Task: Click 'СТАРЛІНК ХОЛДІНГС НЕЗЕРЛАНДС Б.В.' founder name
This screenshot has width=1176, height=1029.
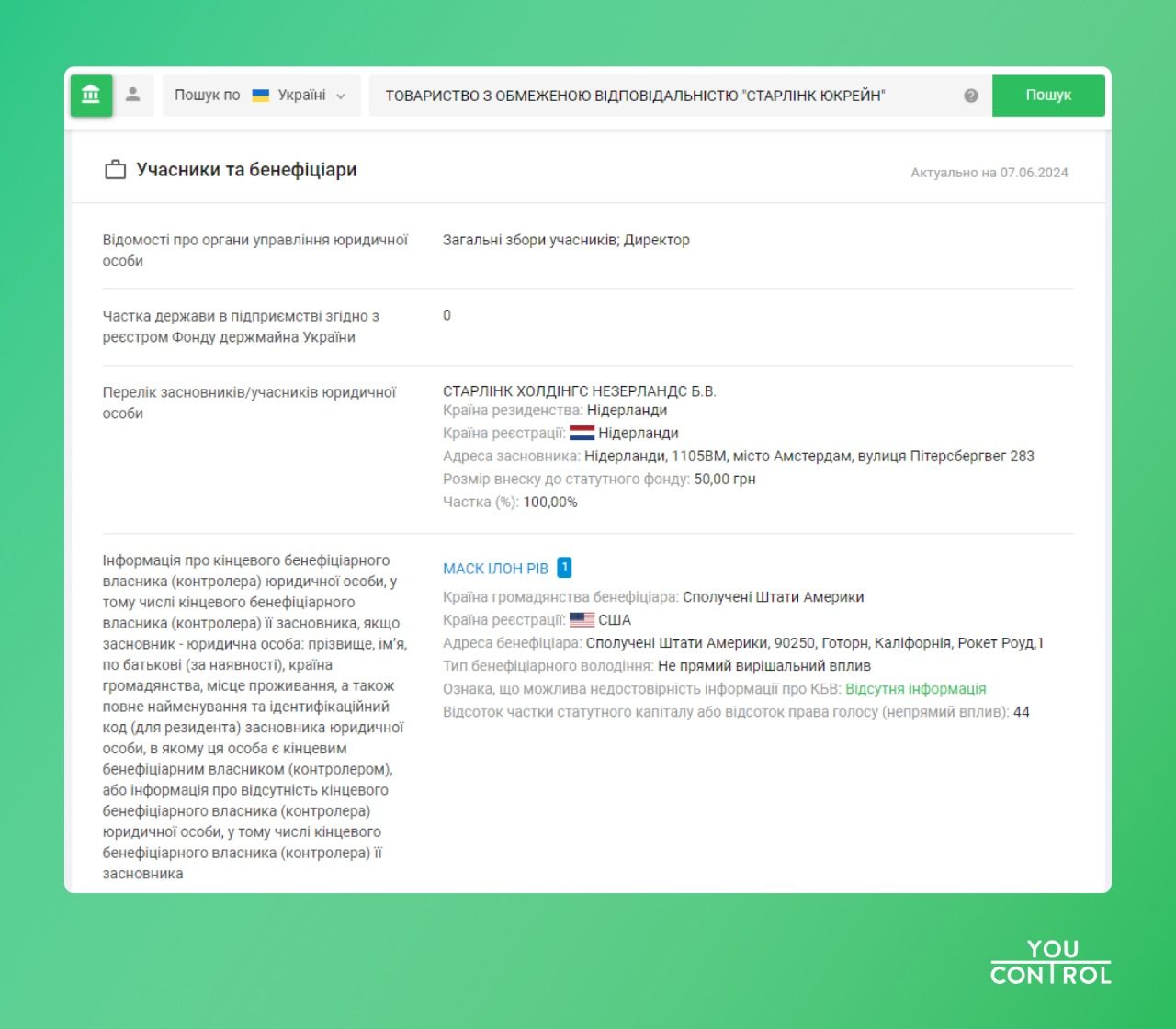Action: [x=579, y=391]
